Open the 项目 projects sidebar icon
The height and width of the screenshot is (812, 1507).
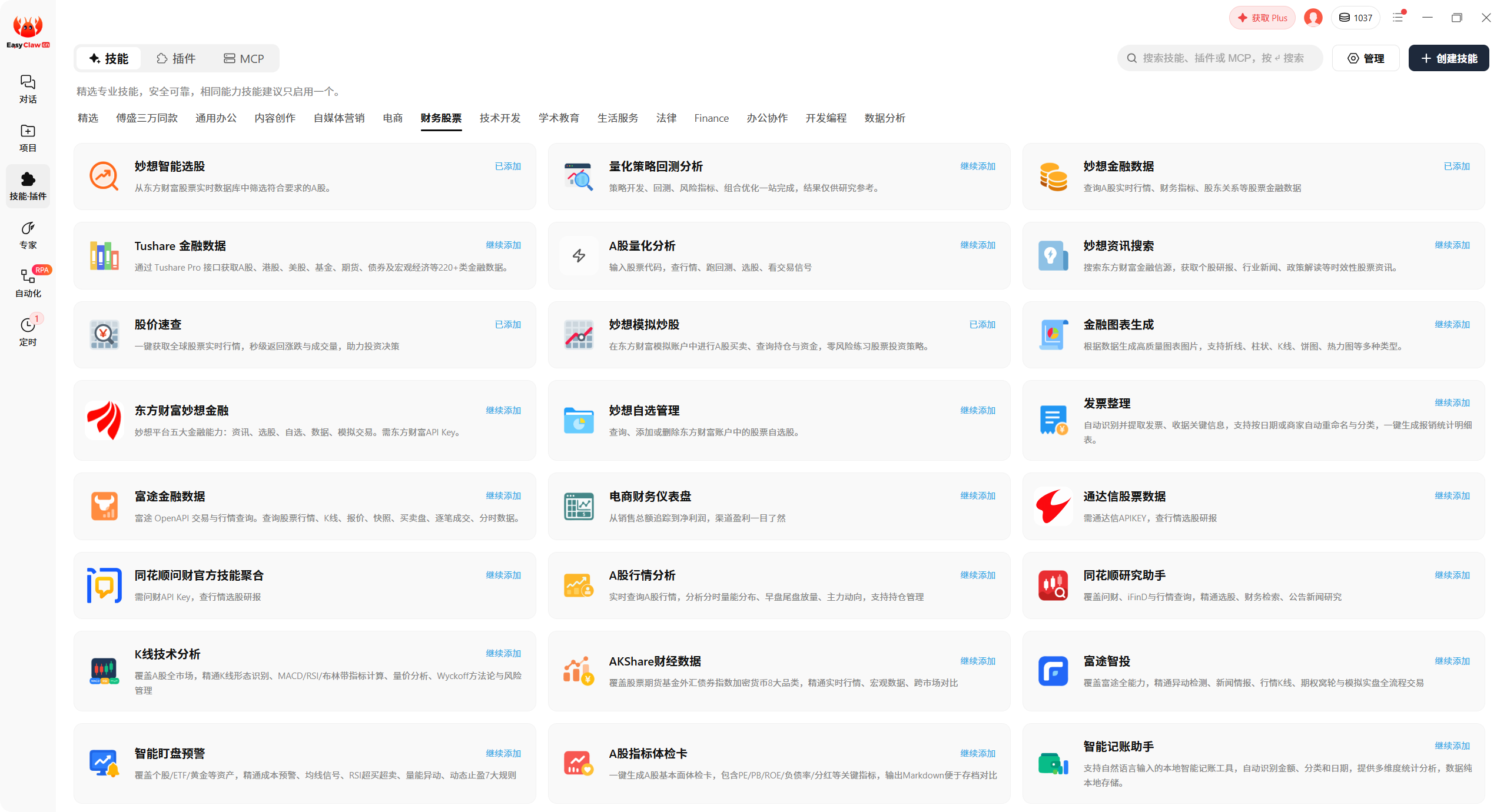[x=28, y=138]
